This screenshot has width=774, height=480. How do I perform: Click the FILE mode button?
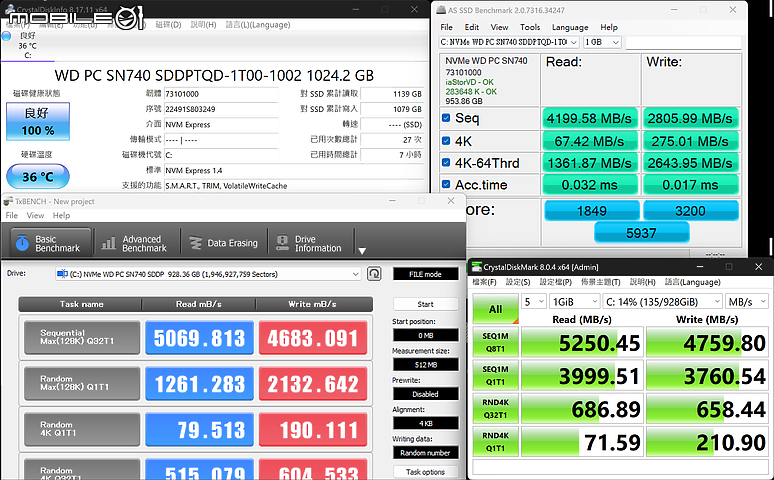[x=426, y=274]
